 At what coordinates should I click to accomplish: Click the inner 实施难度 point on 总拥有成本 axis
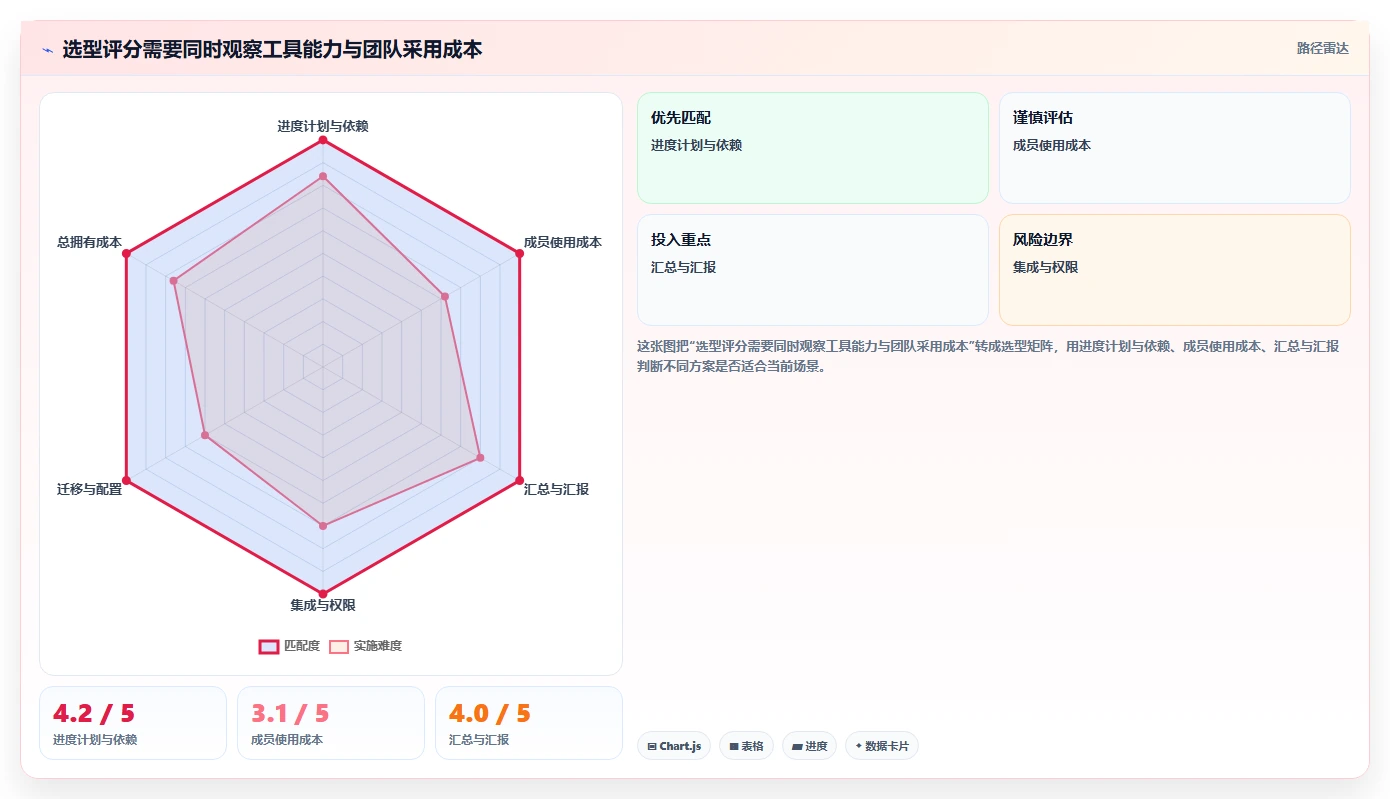(x=174, y=281)
